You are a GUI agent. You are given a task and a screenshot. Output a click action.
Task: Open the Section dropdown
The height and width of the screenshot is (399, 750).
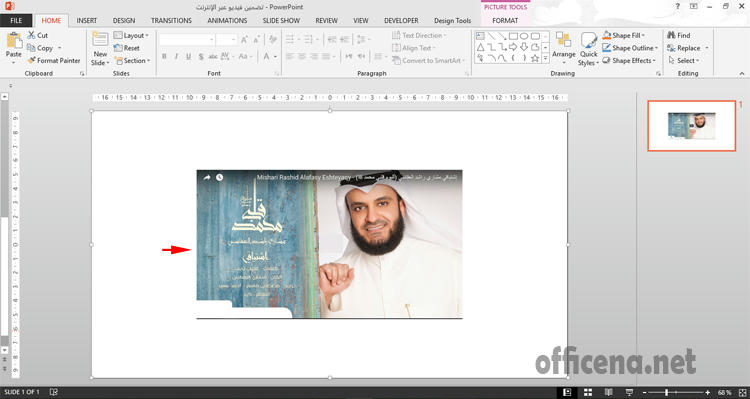132,61
